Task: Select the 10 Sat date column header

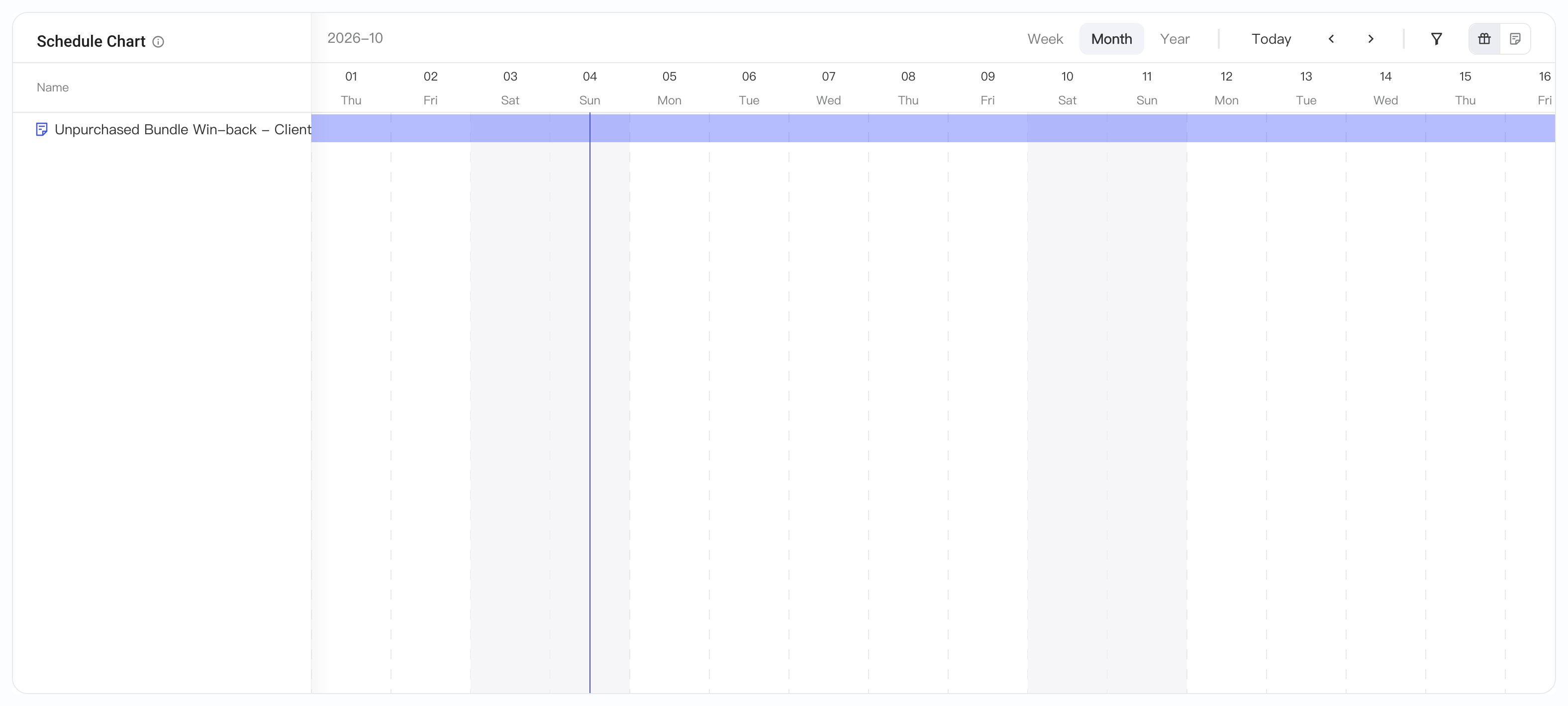Action: pyautogui.click(x=1067, y=88)
